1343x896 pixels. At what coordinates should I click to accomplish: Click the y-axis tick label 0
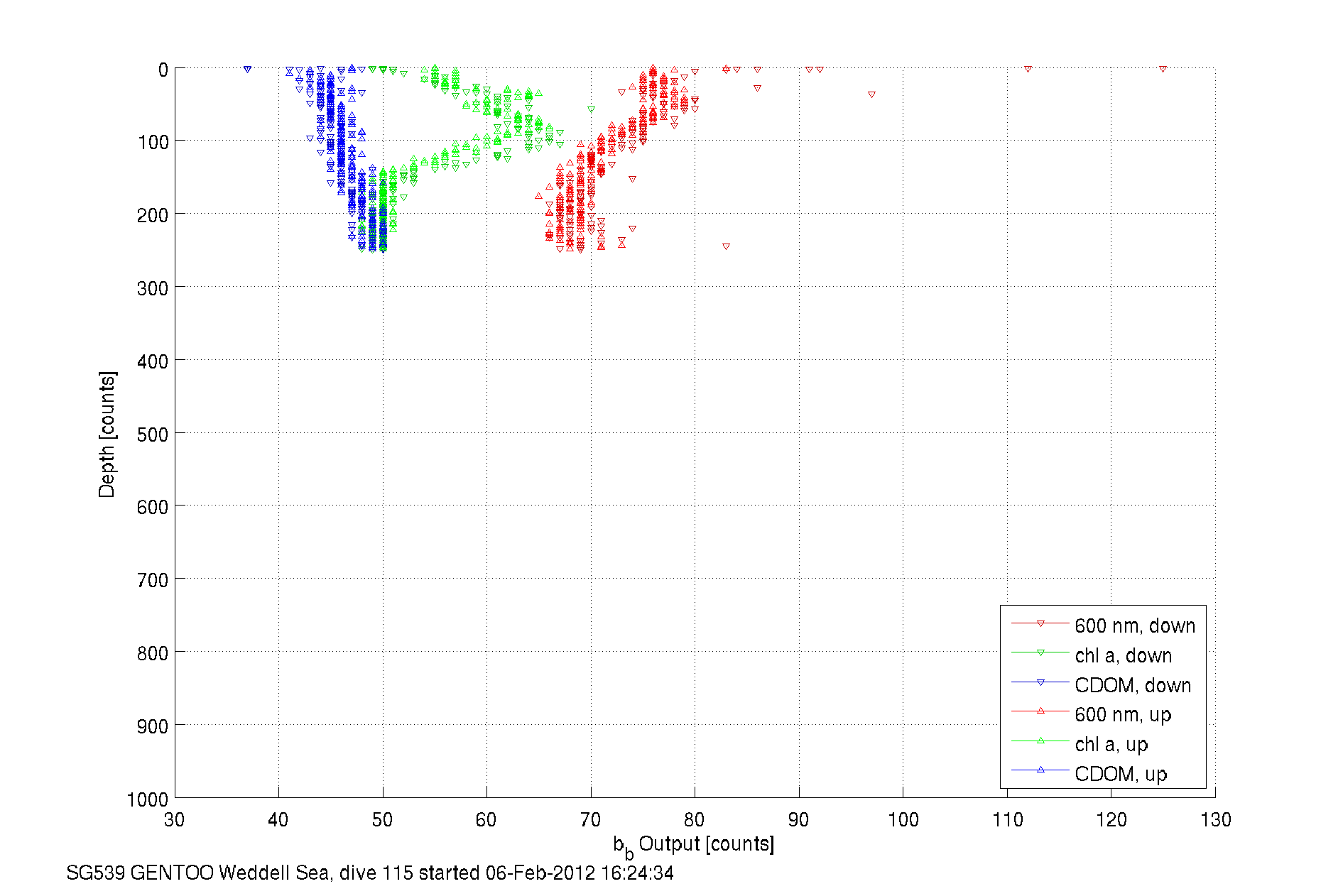(163, 70)
